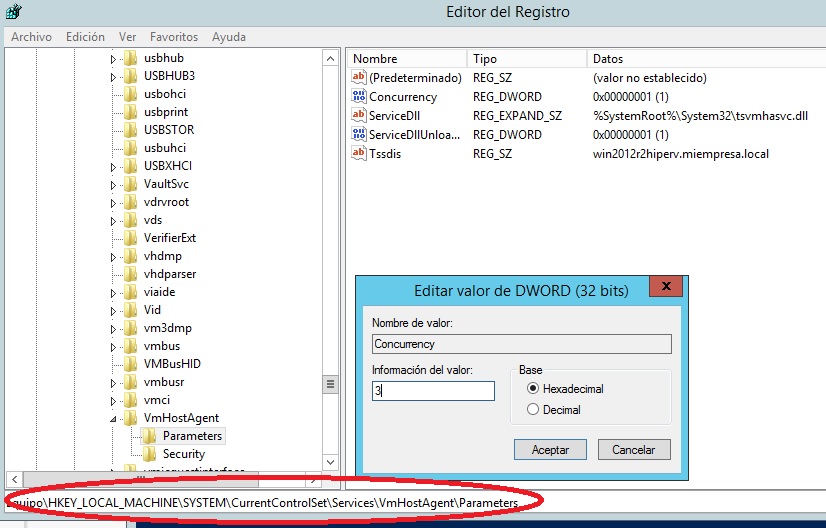Viewport: 826px width, 528px height.
Task: Click the Concurrency DWORD value icon
Action: 359,97
